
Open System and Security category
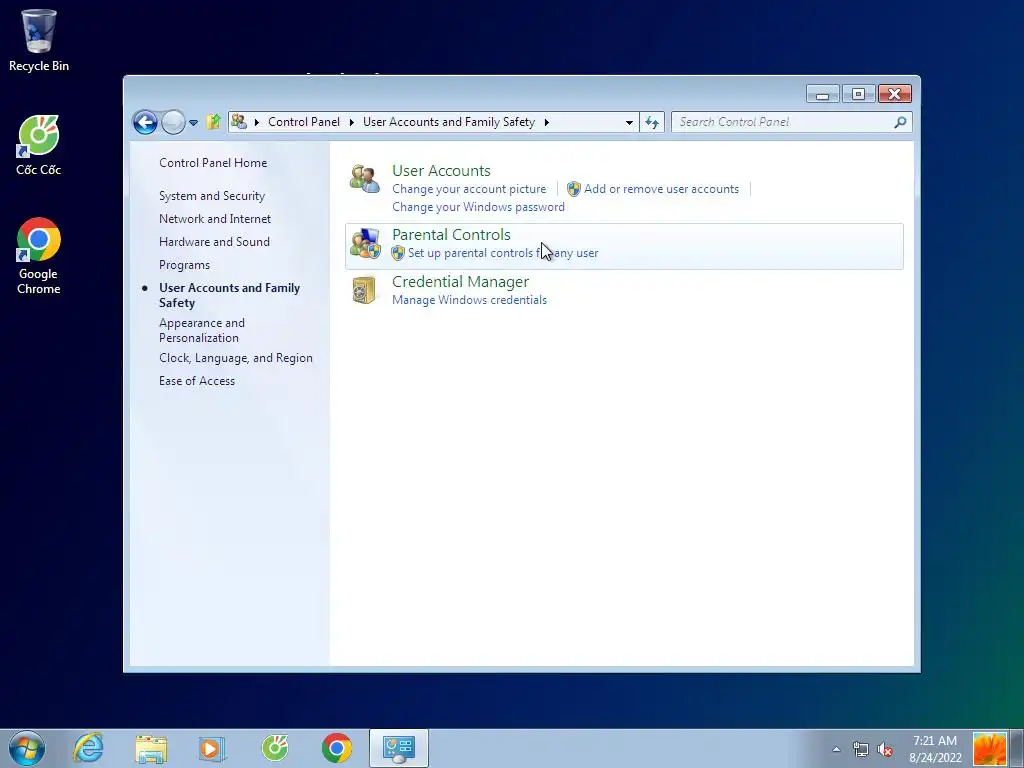[x=212, y=196]
